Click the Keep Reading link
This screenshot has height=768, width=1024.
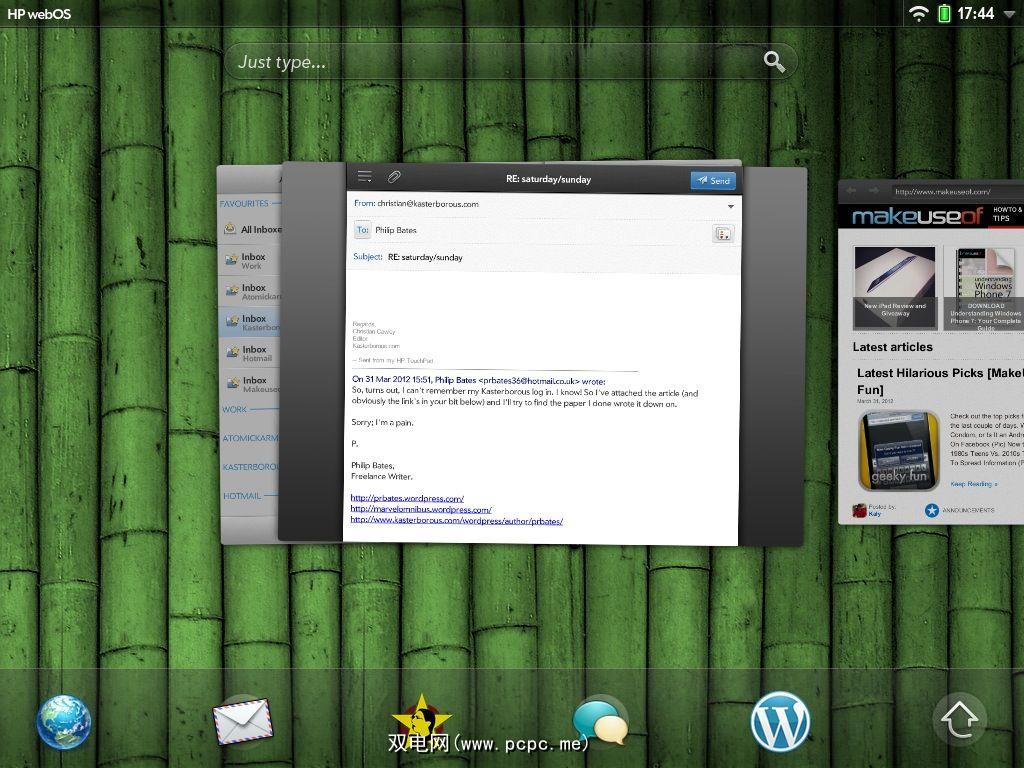click(973, 484)
